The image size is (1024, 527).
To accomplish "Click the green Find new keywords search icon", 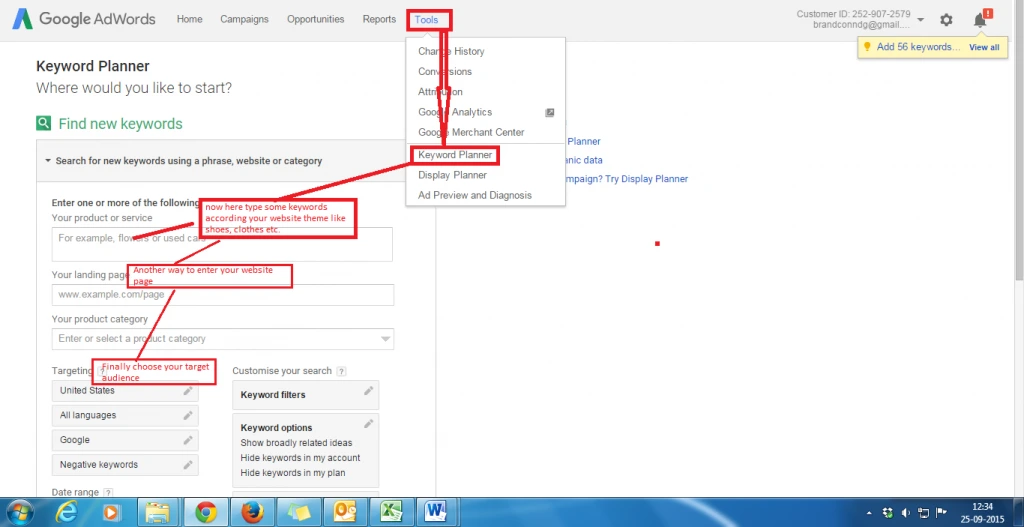I will (x=43, y=123).
